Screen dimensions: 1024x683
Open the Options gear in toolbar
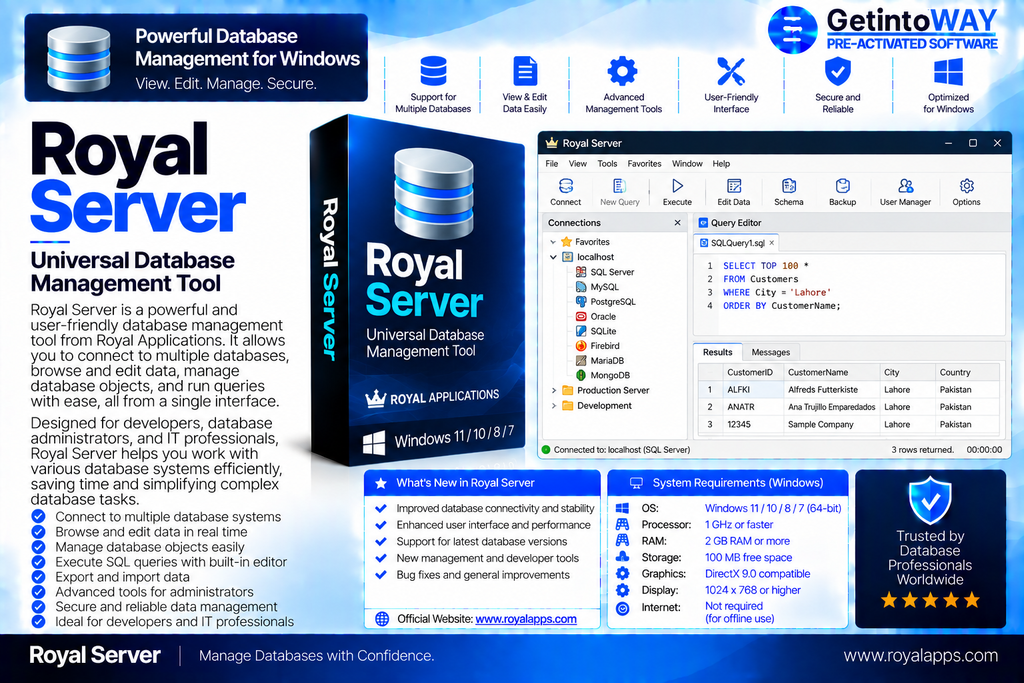967,186
